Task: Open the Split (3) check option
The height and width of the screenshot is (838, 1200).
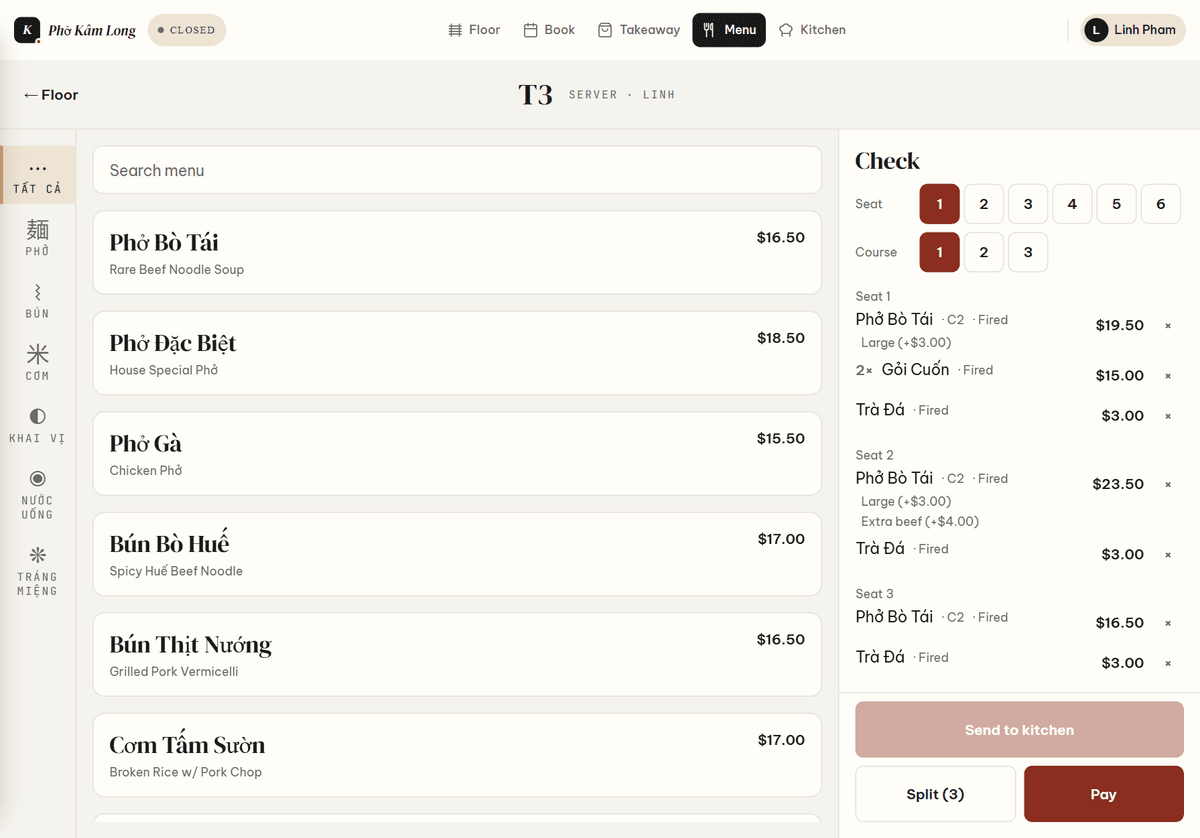Action: (935, 794)
